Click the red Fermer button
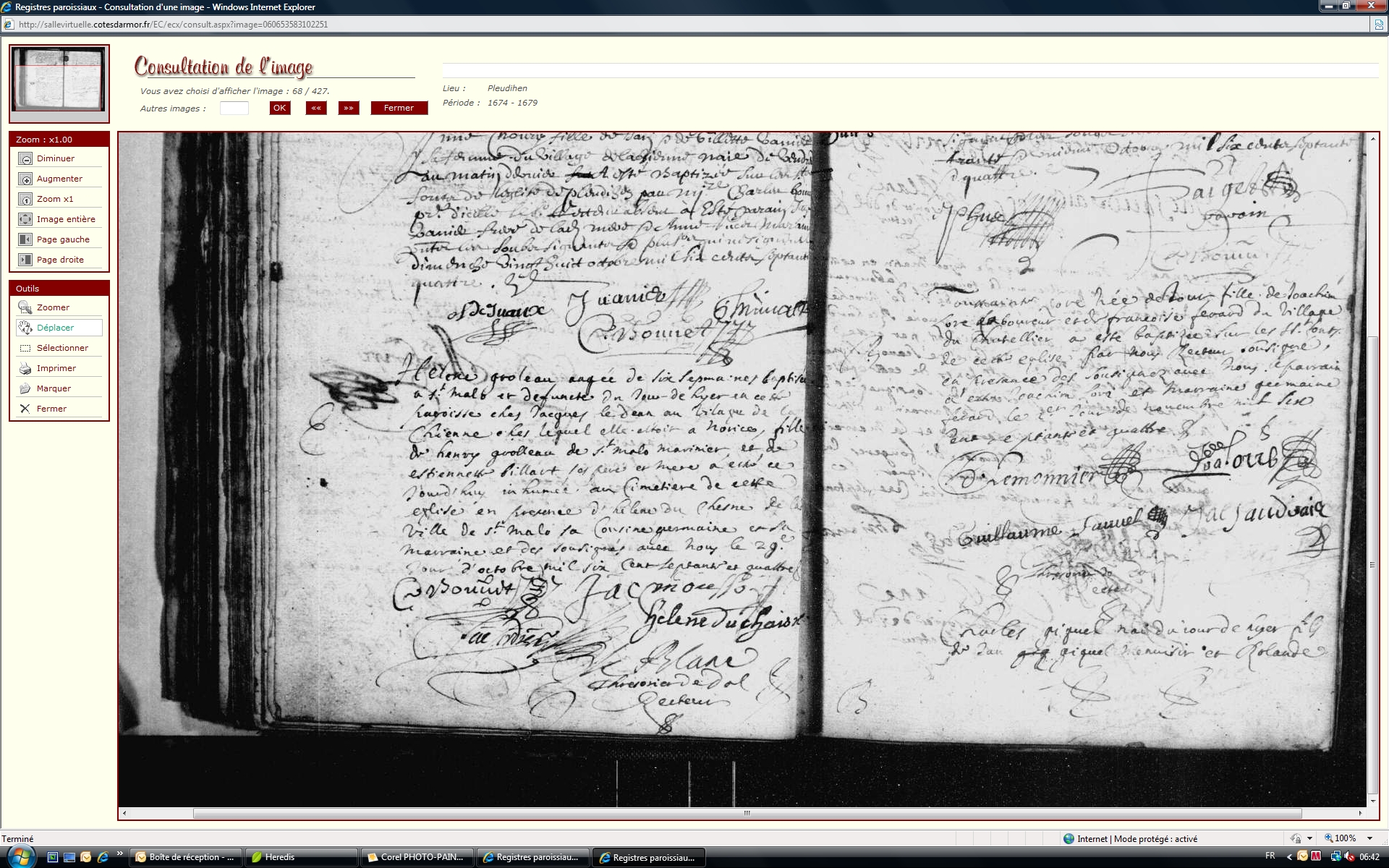The height and width of the screenshot is (868, 1389). pyautogui.click(x=399, y=109)
